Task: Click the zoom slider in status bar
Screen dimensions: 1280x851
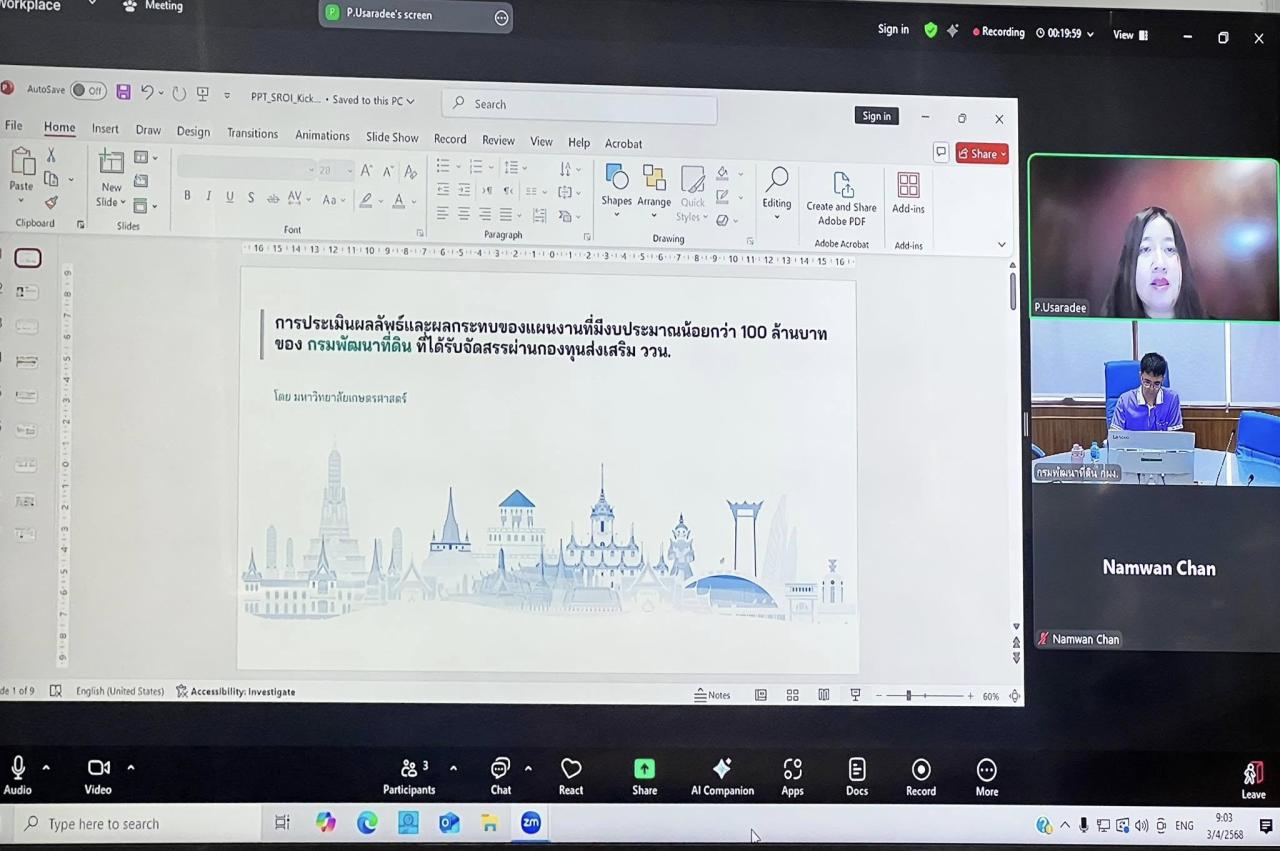Action: (908, 696)
